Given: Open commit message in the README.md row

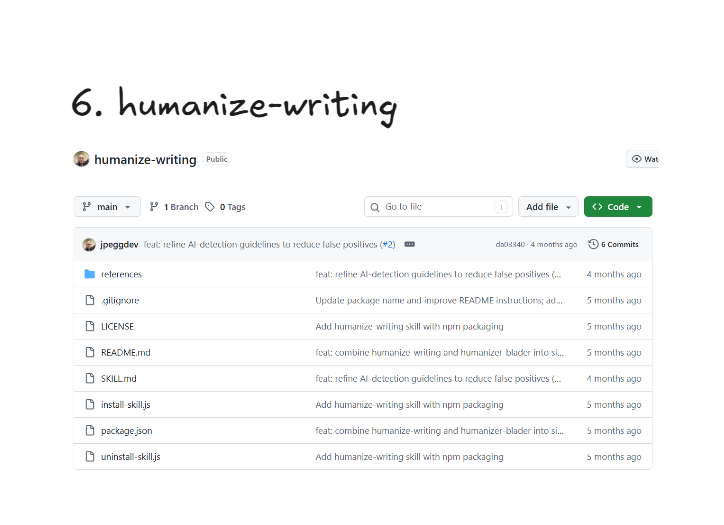Looking at the screenshot, I should click(439, 353).
